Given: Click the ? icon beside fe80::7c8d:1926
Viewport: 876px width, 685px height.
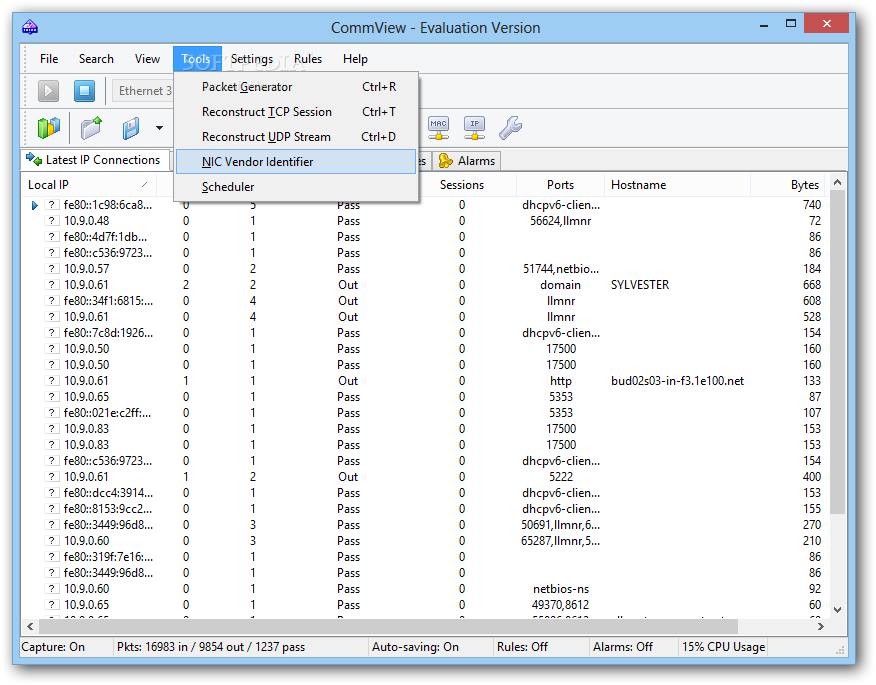Looking at the screenshot, I should [x=51, y=333].
